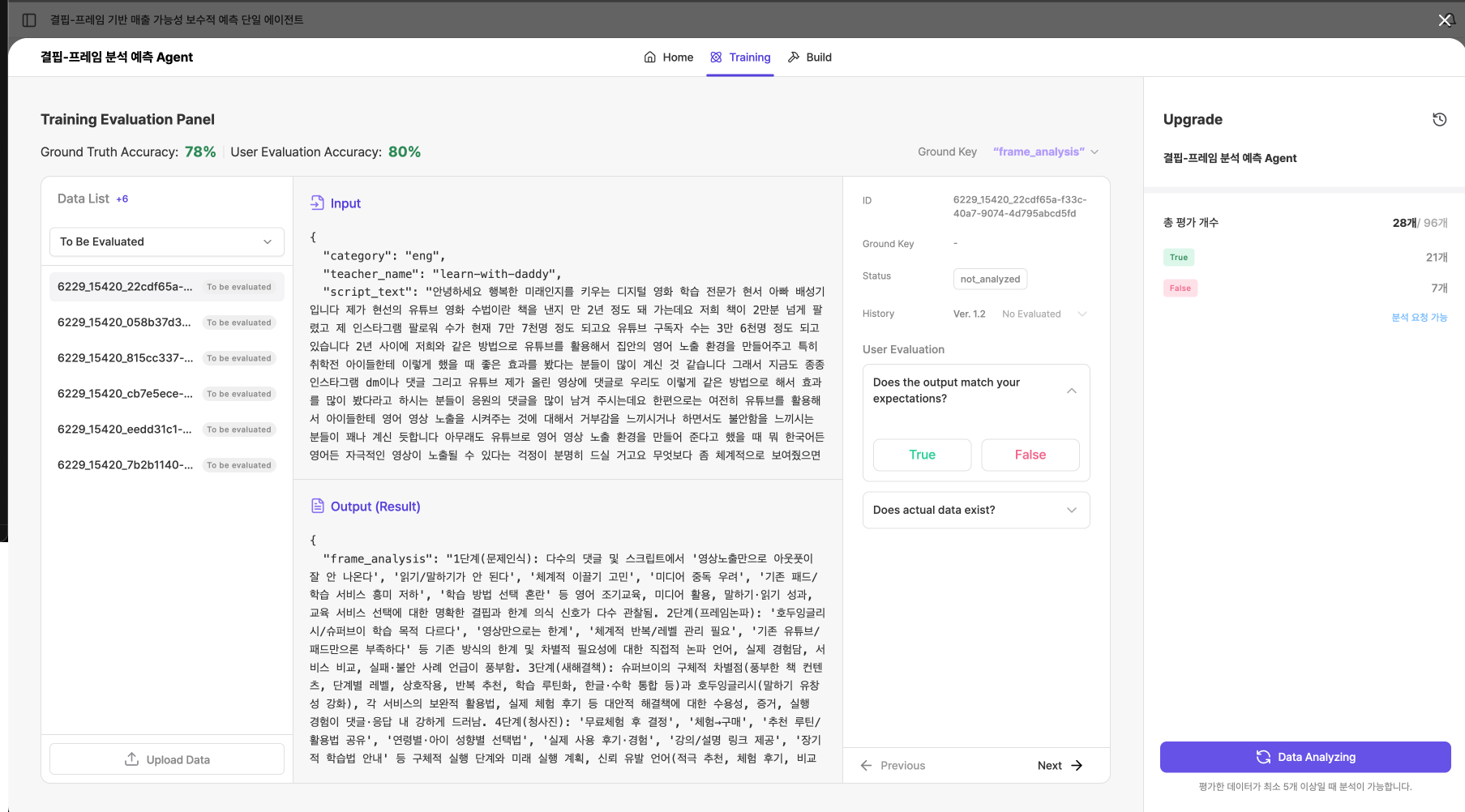
Task: Go to the Previous data item
Action: 893,765
